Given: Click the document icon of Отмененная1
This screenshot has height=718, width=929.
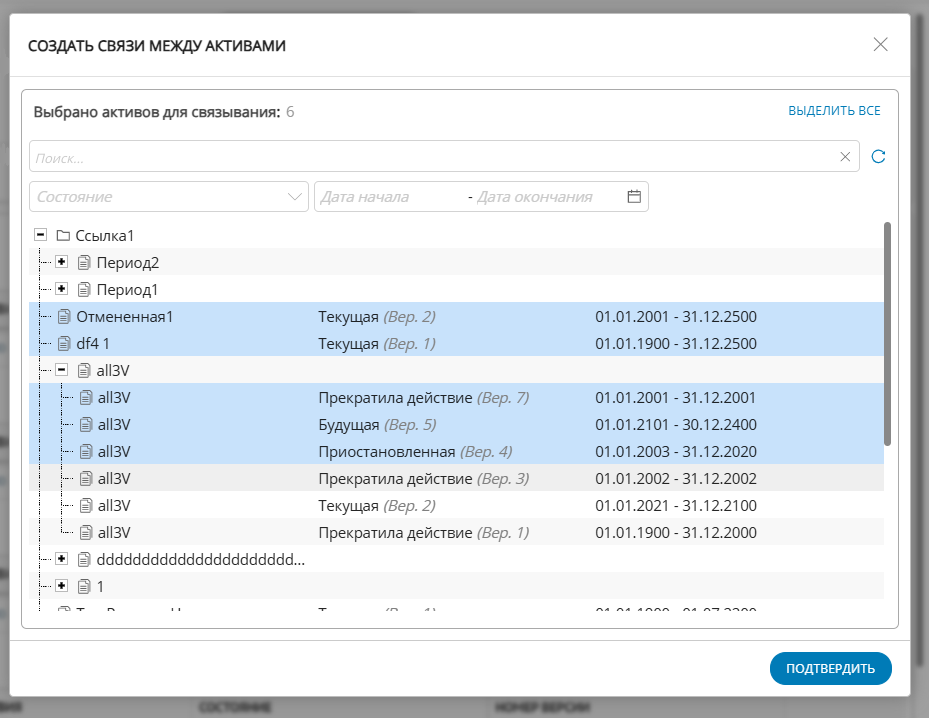Looking at the screenshot, I should click(x=63, y=317).
